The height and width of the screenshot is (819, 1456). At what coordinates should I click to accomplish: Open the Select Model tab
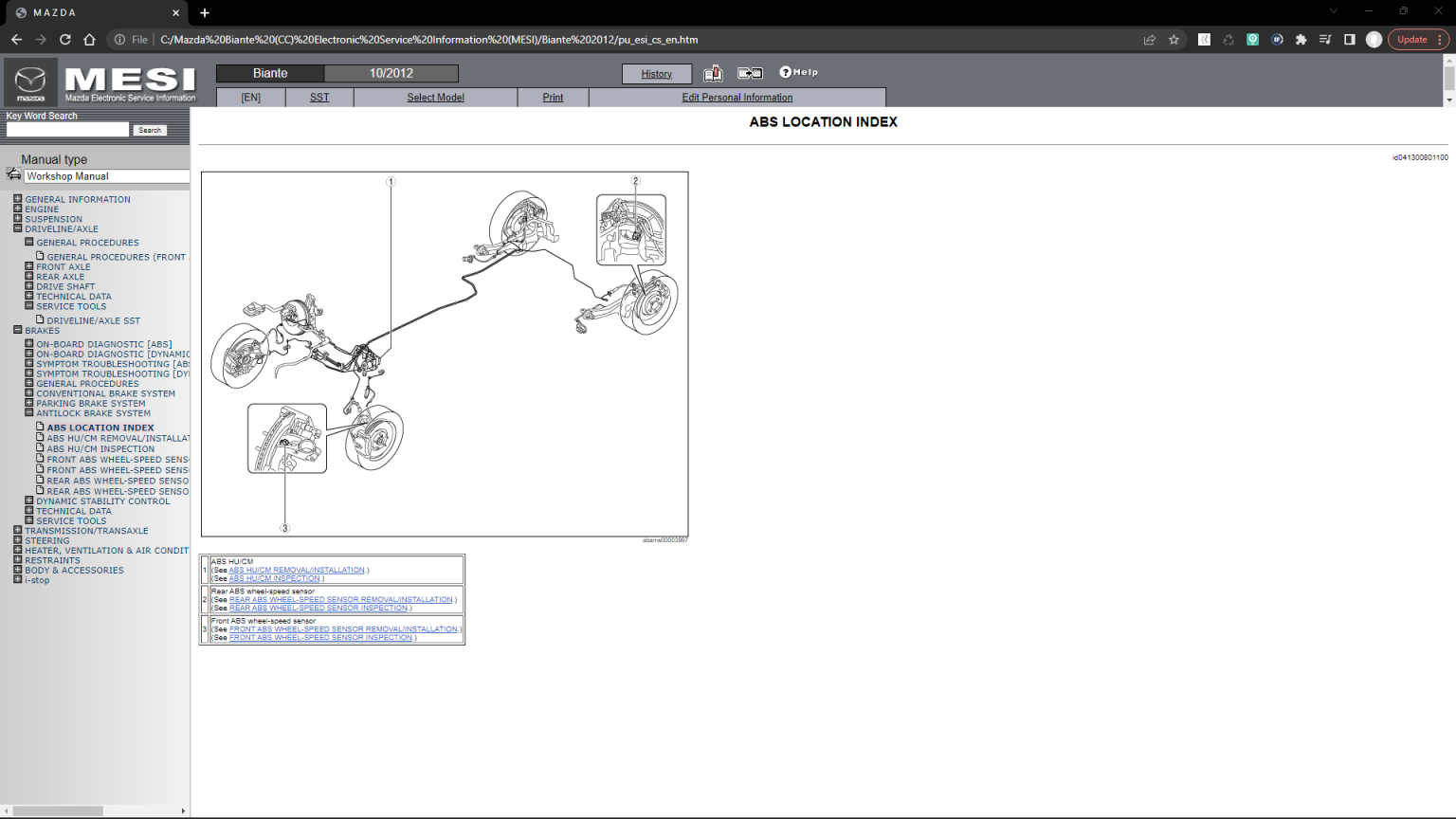coord(435,98)
